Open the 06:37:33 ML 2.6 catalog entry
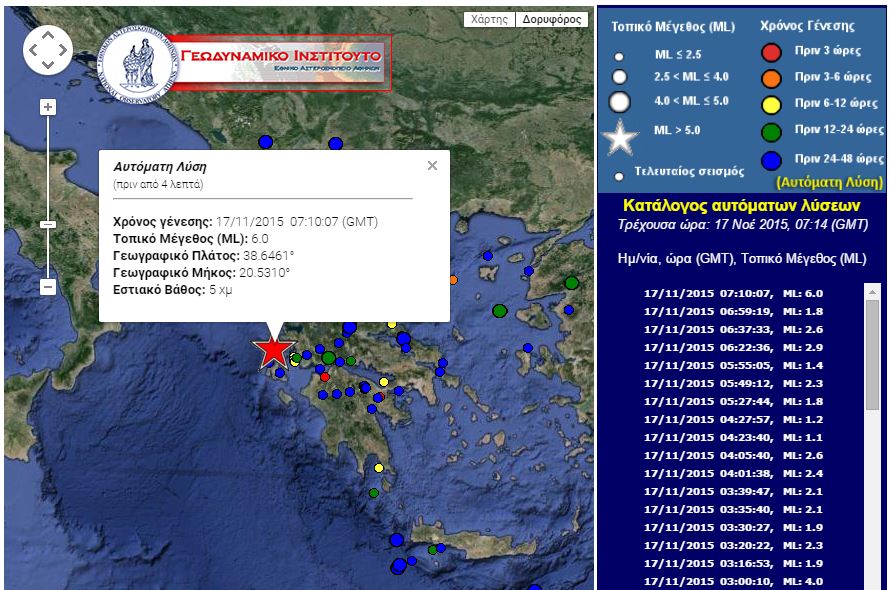 (733, 329)
